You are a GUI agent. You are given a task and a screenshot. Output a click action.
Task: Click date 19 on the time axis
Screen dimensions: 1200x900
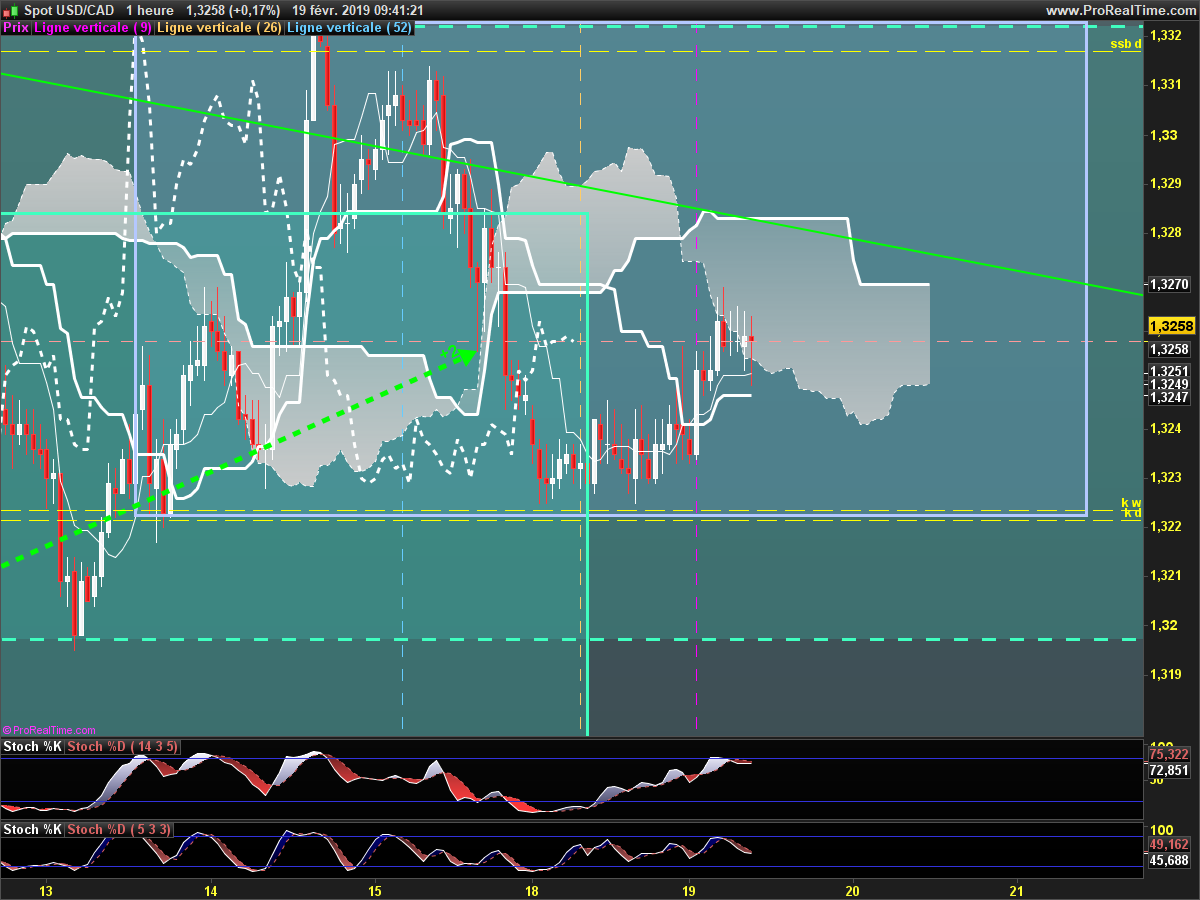689,890
